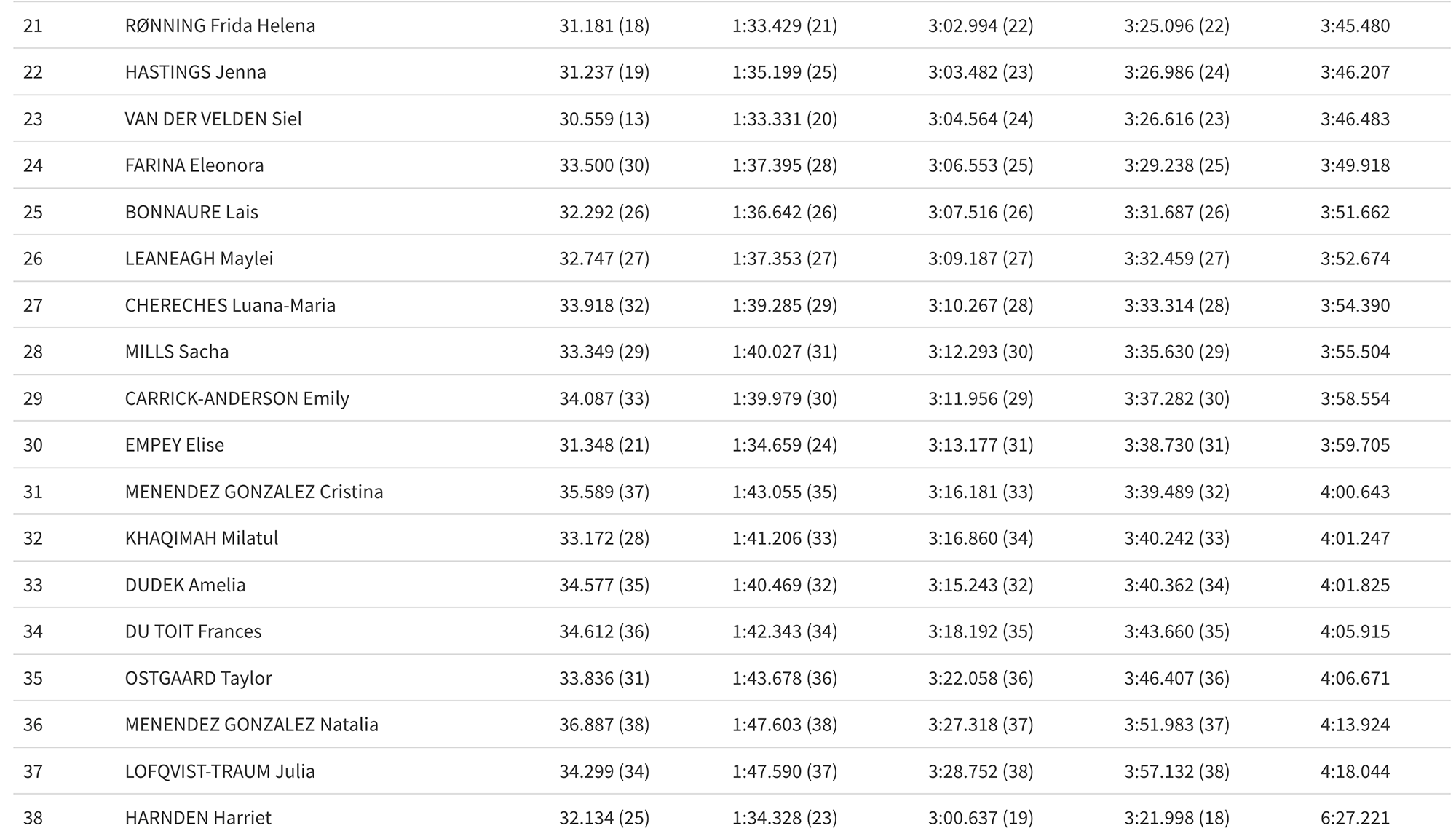Click OSTGAARD Taylor rider name
The image size is (1456, 839).
pyautogui.click(x=198, y=678)
